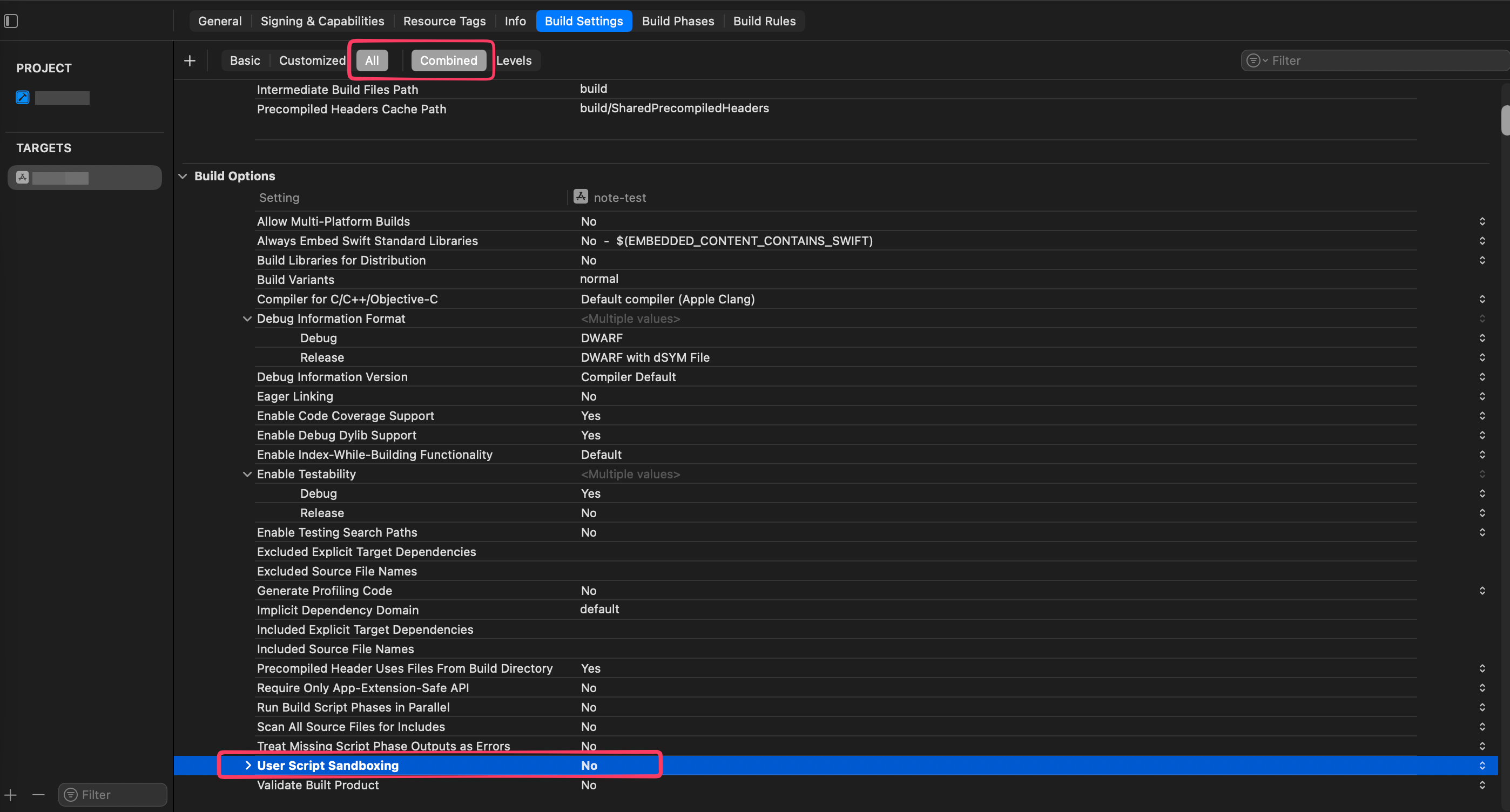Open the filter options icon in the Filter field

1253,60
